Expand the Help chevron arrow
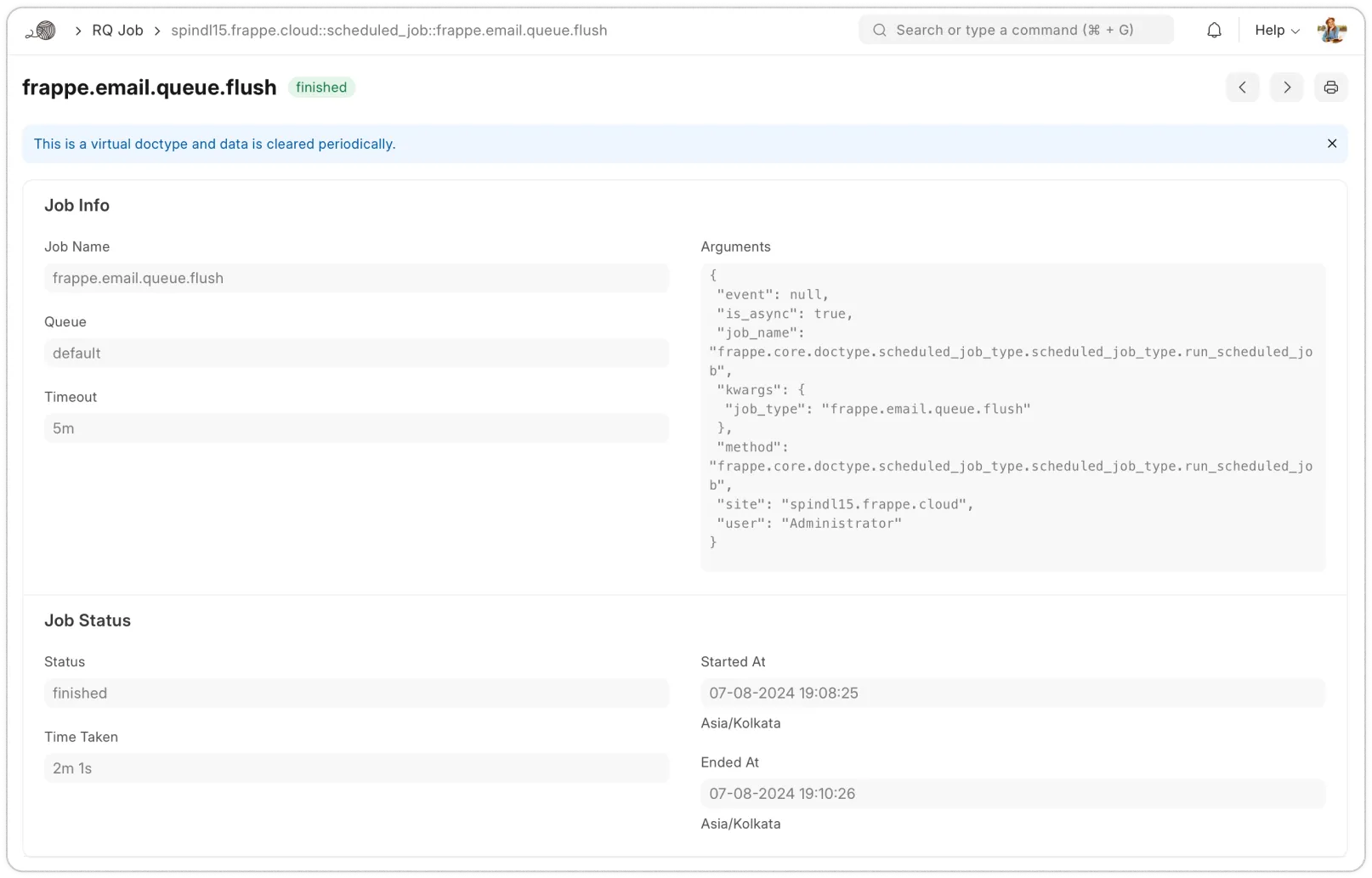 1295,31
